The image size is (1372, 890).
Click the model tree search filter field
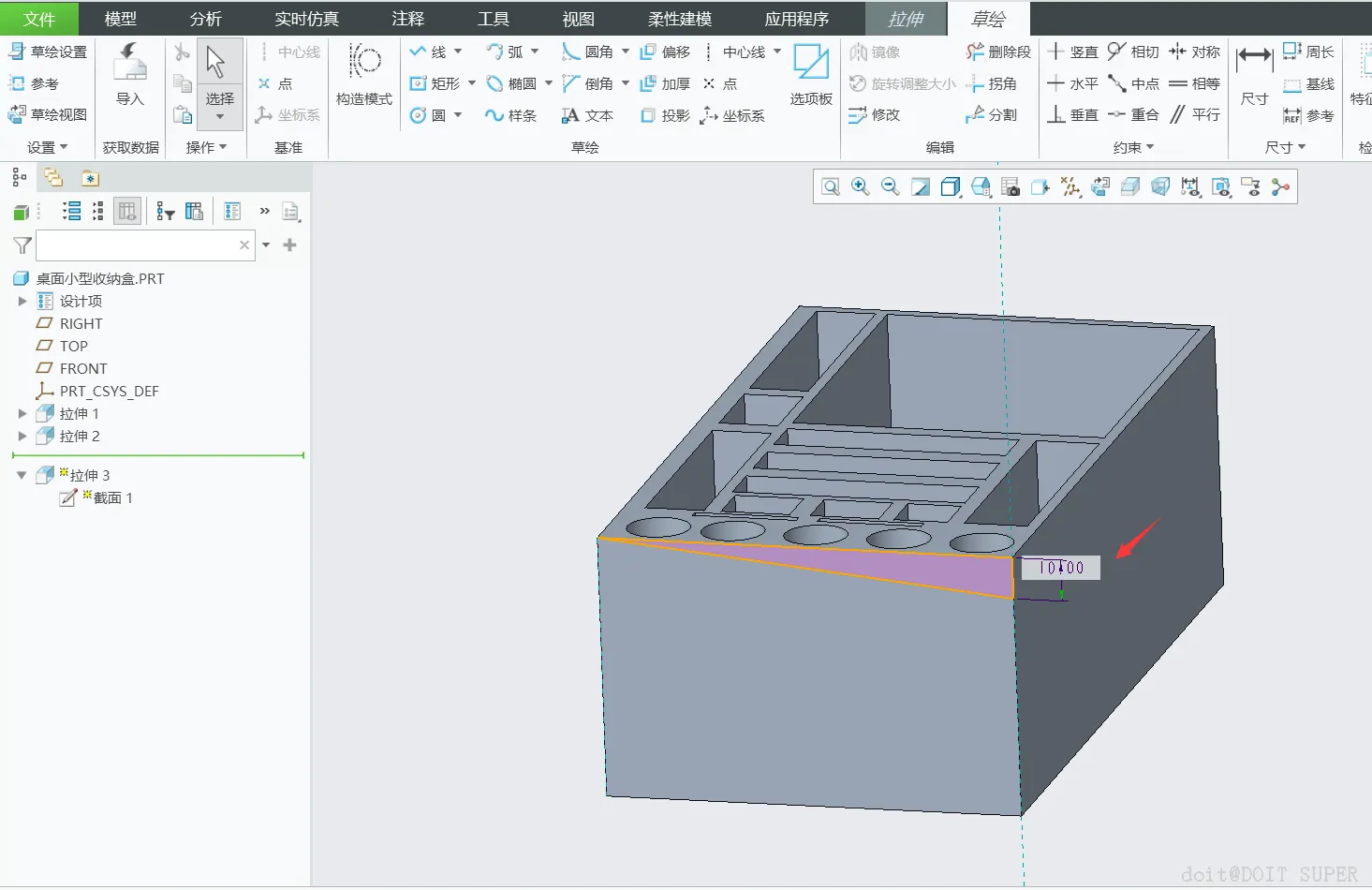coord(136,245)
